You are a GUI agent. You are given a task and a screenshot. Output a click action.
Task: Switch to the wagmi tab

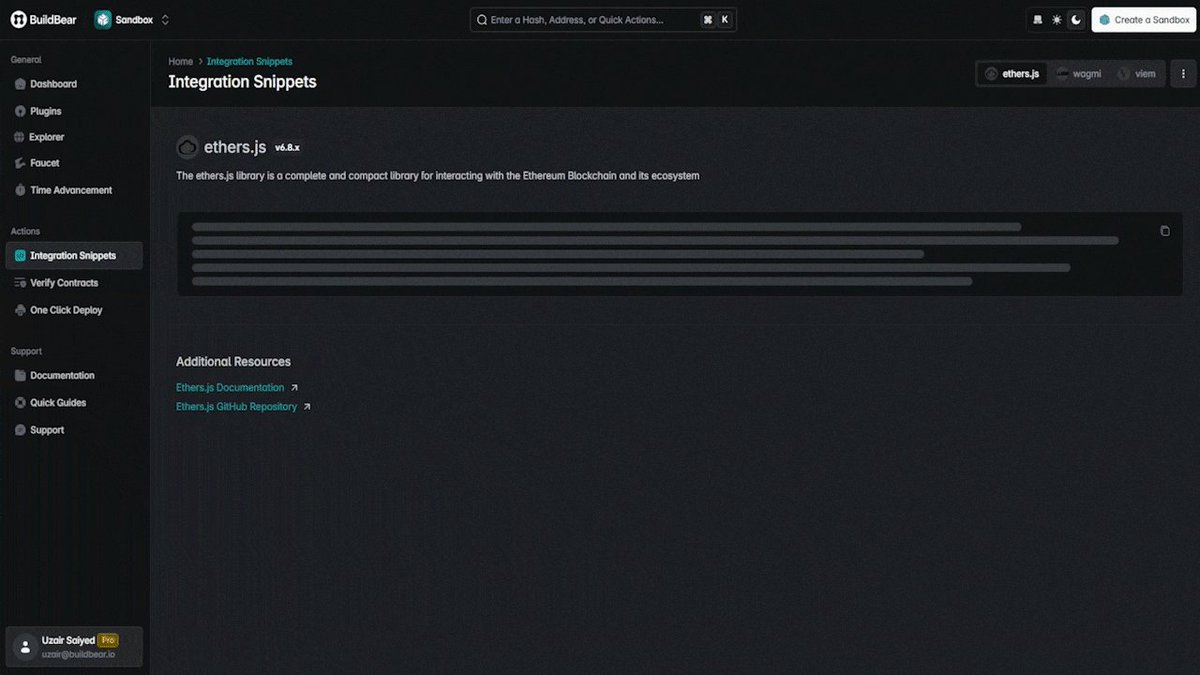[1078, 74]
